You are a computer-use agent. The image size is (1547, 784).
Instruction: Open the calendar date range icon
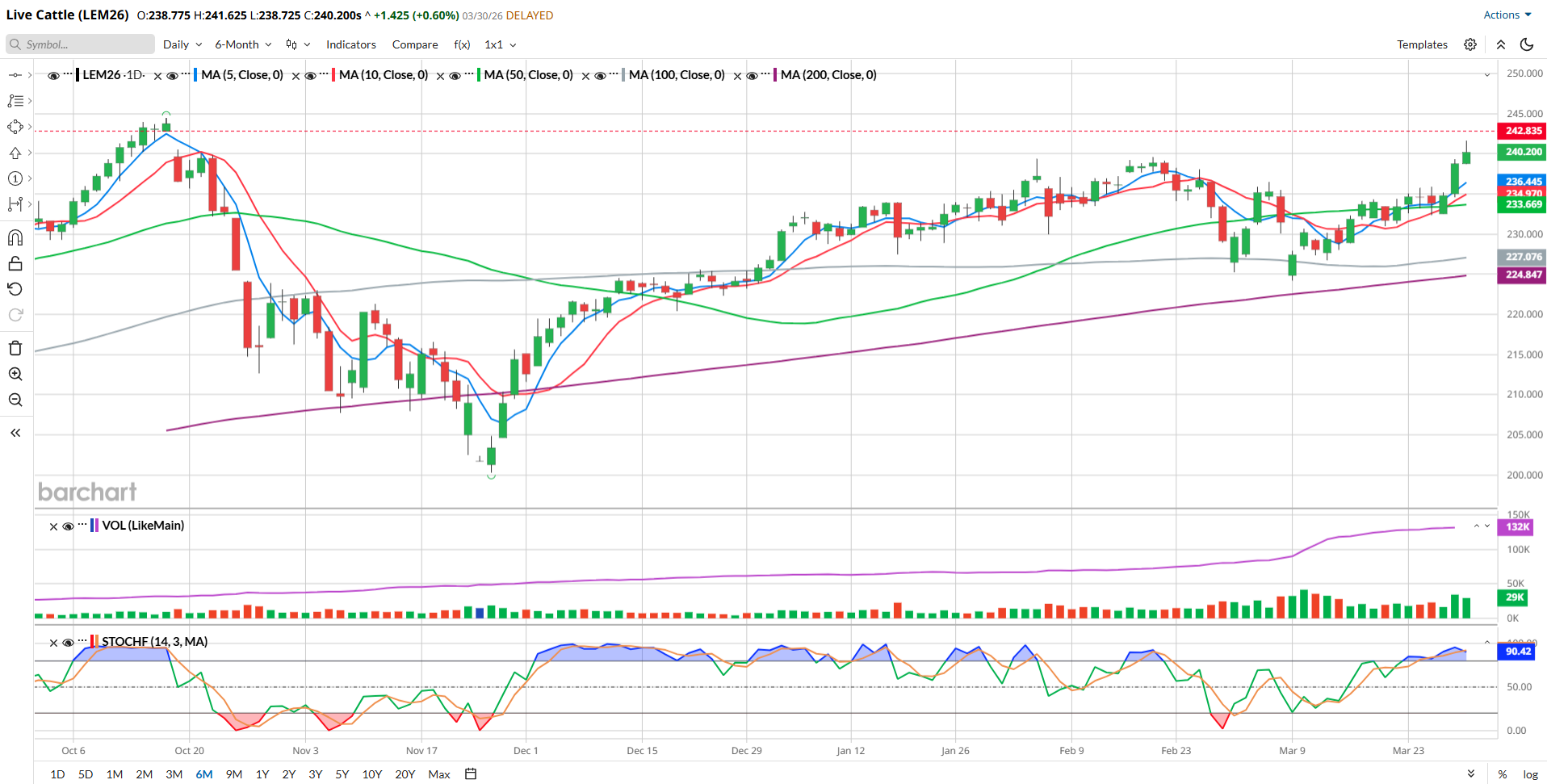pyautogui.click(x=471, y=774)
